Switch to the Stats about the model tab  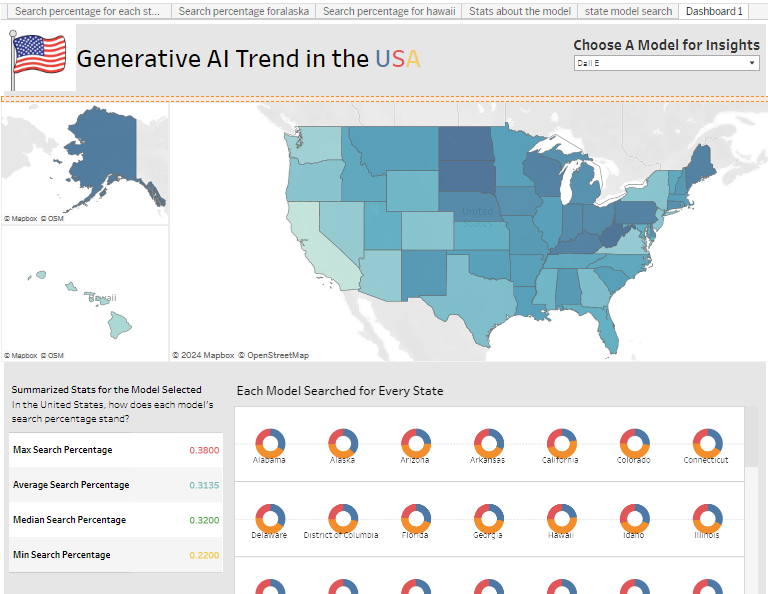[520, 11]
